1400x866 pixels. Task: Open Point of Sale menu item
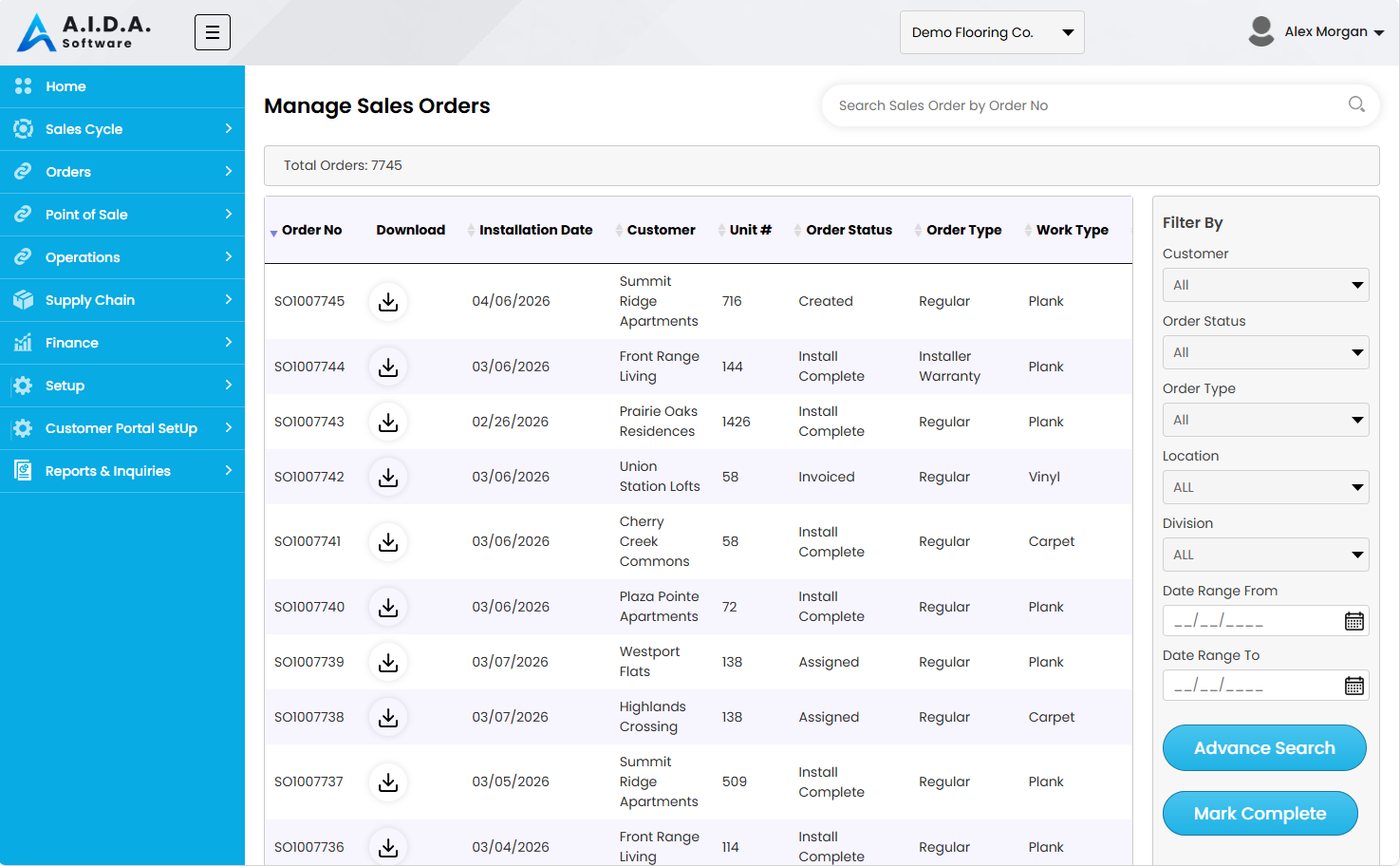(122, 215)
